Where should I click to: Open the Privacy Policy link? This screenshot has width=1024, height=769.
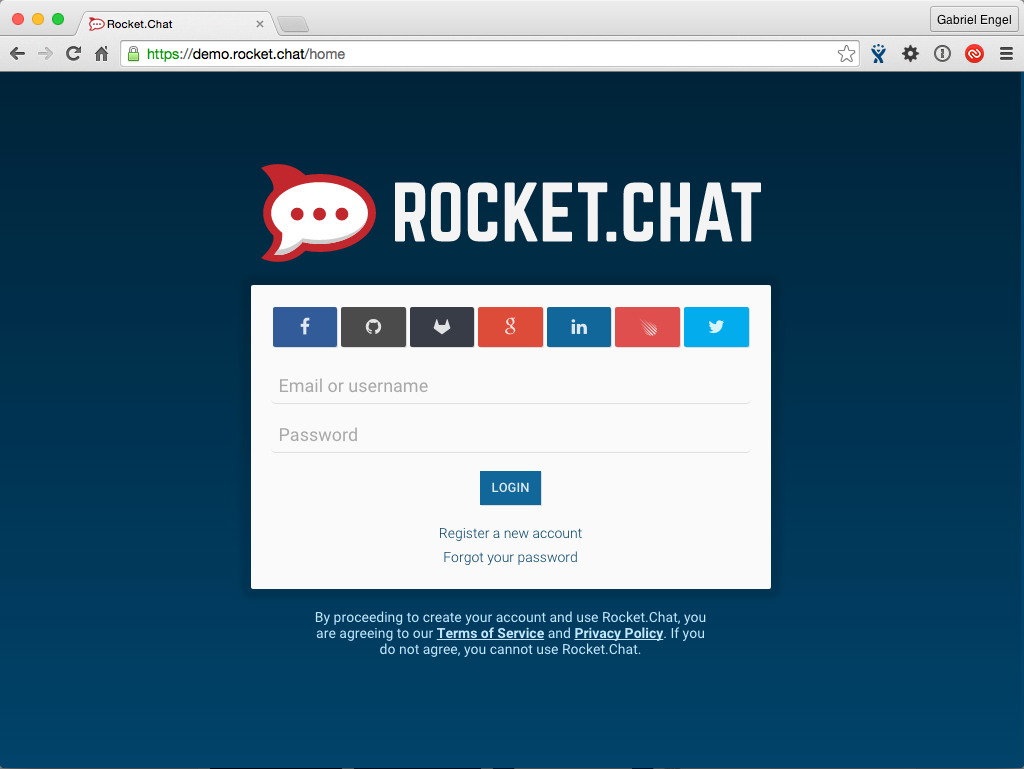coord(618,633)
